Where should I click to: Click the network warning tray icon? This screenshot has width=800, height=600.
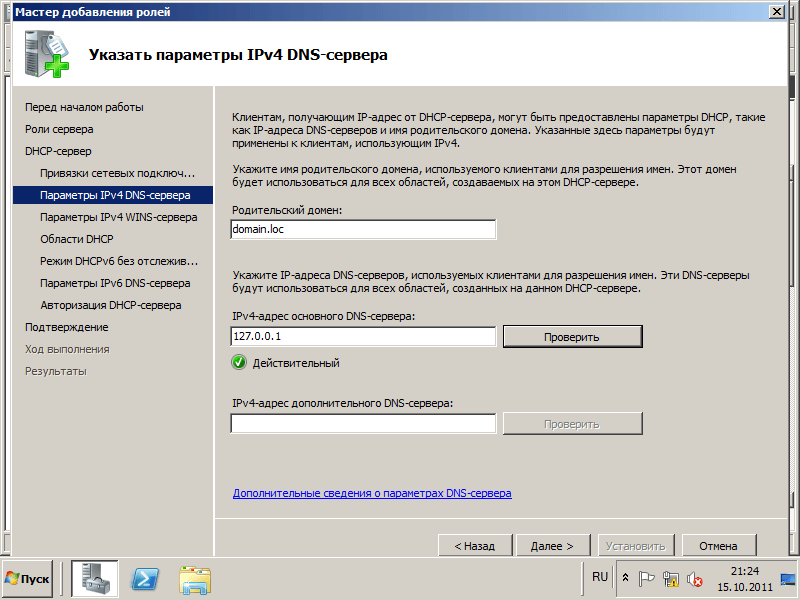click(x=670, y=579)
